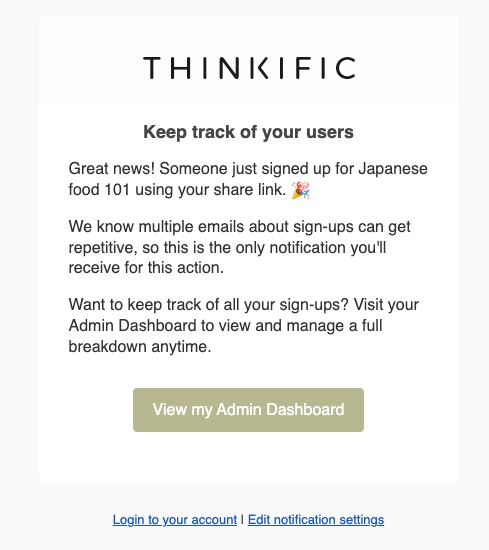Click the words Great news! at paragraph start
Viewport: 489px width, 550px height.
pyautogui.click(x=112, y=169)
